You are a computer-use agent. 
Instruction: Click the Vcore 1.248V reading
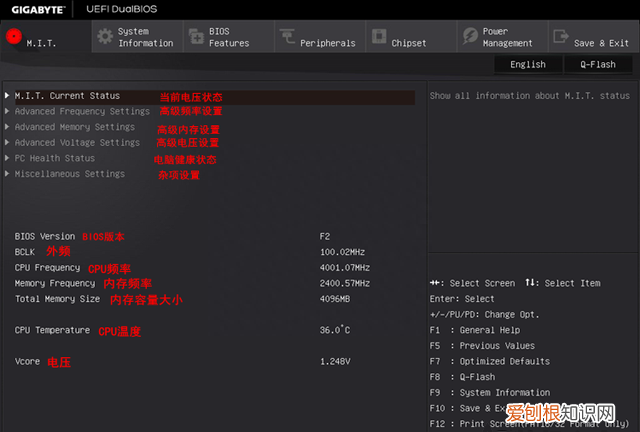click(334, 361)
